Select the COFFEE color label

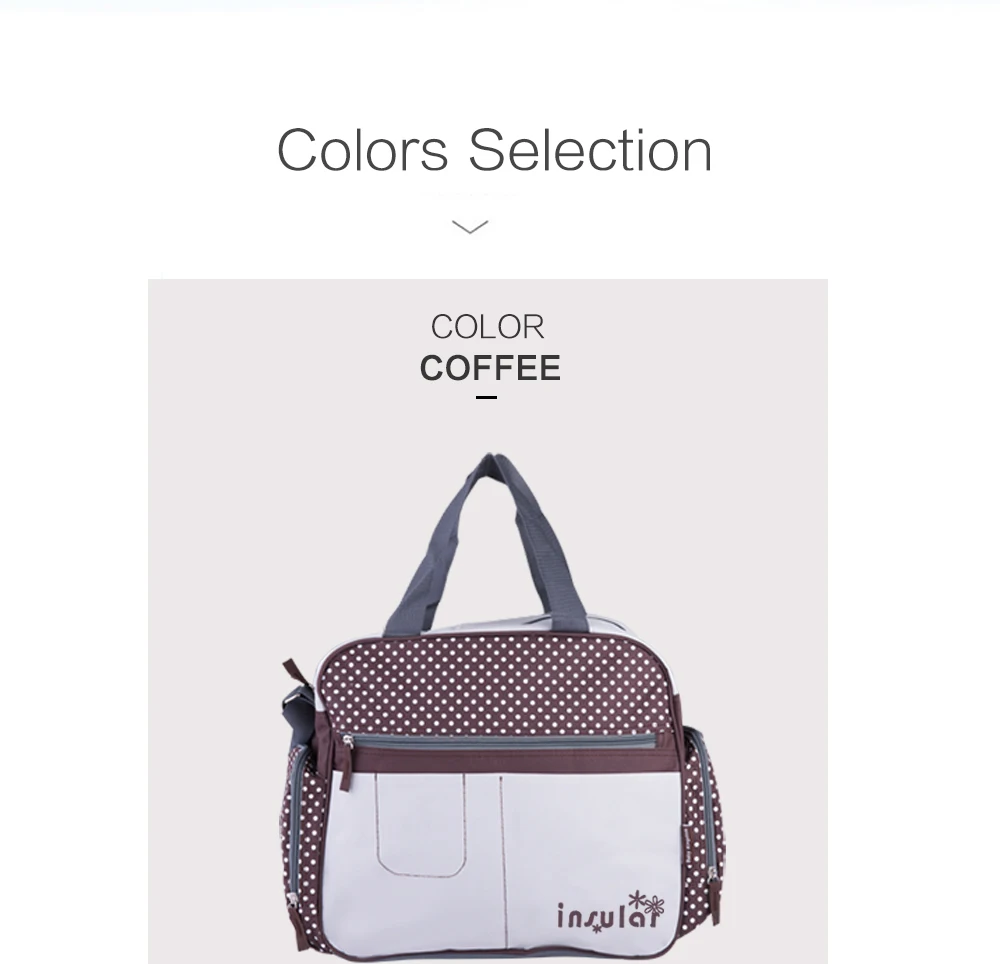(x=490, y=368)
